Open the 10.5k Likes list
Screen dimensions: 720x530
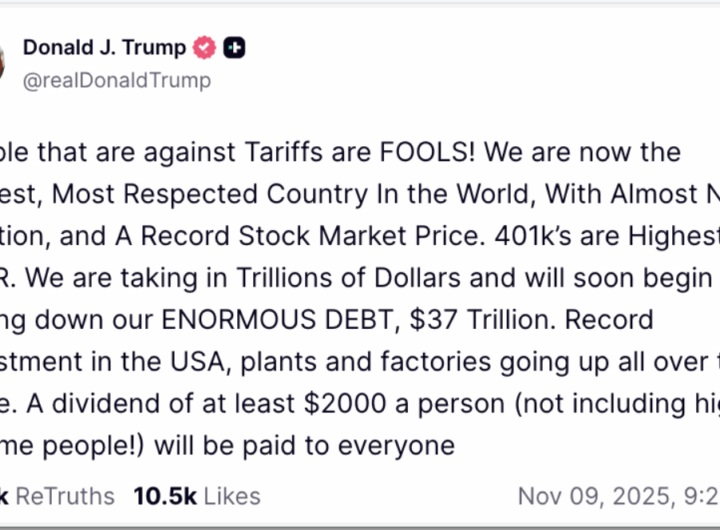click(x=196, y=496)
